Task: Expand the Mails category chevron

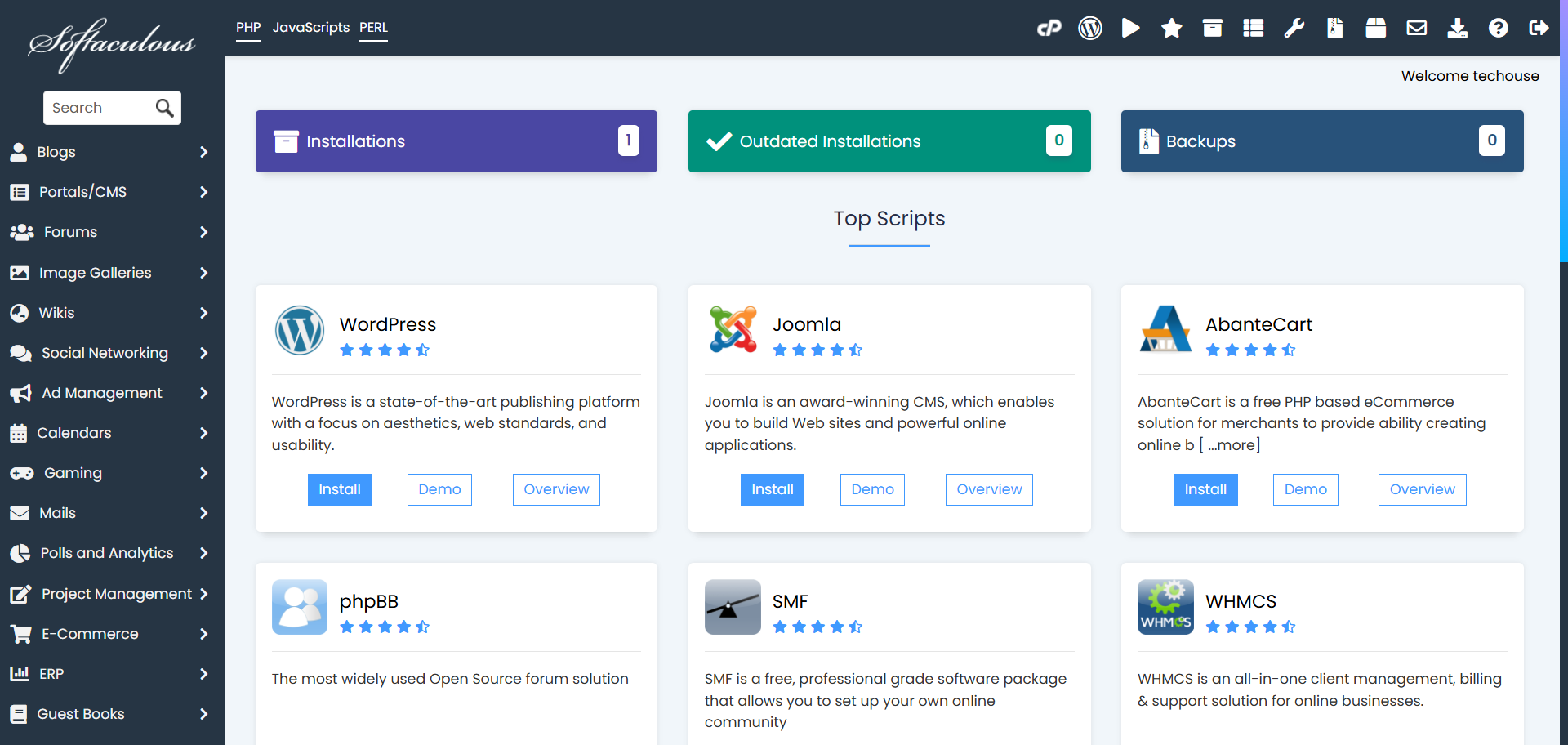Action: (204, 513)
